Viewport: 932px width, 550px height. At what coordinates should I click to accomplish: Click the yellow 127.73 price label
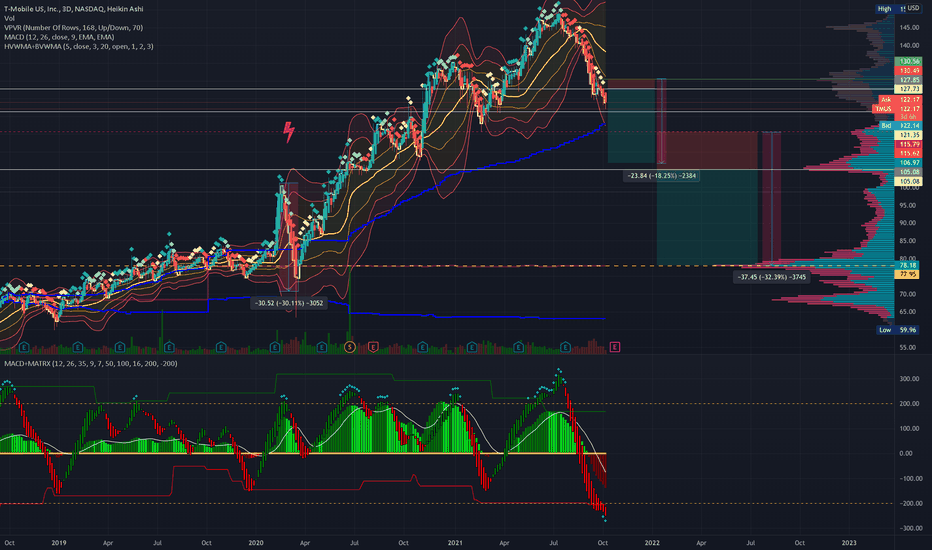tap(909, 89)
